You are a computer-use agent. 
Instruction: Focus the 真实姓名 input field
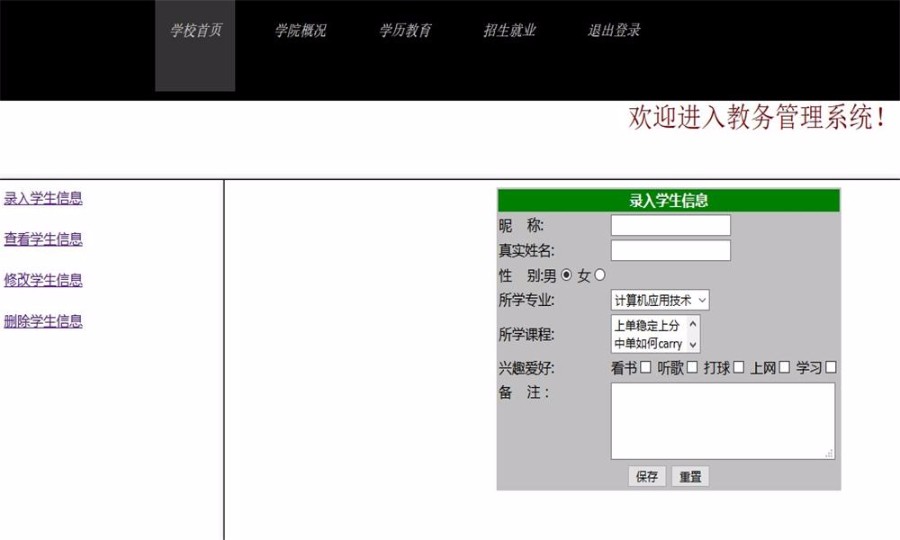(x=670, y=251)
